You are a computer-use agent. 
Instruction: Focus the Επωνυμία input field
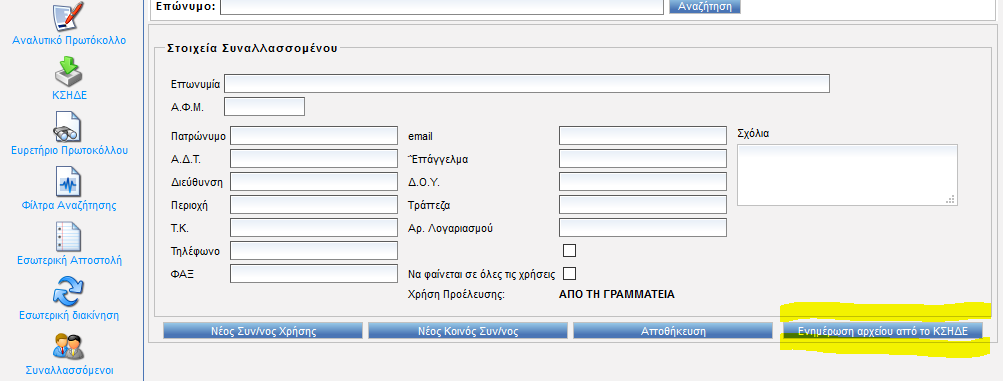coord(527,84)
